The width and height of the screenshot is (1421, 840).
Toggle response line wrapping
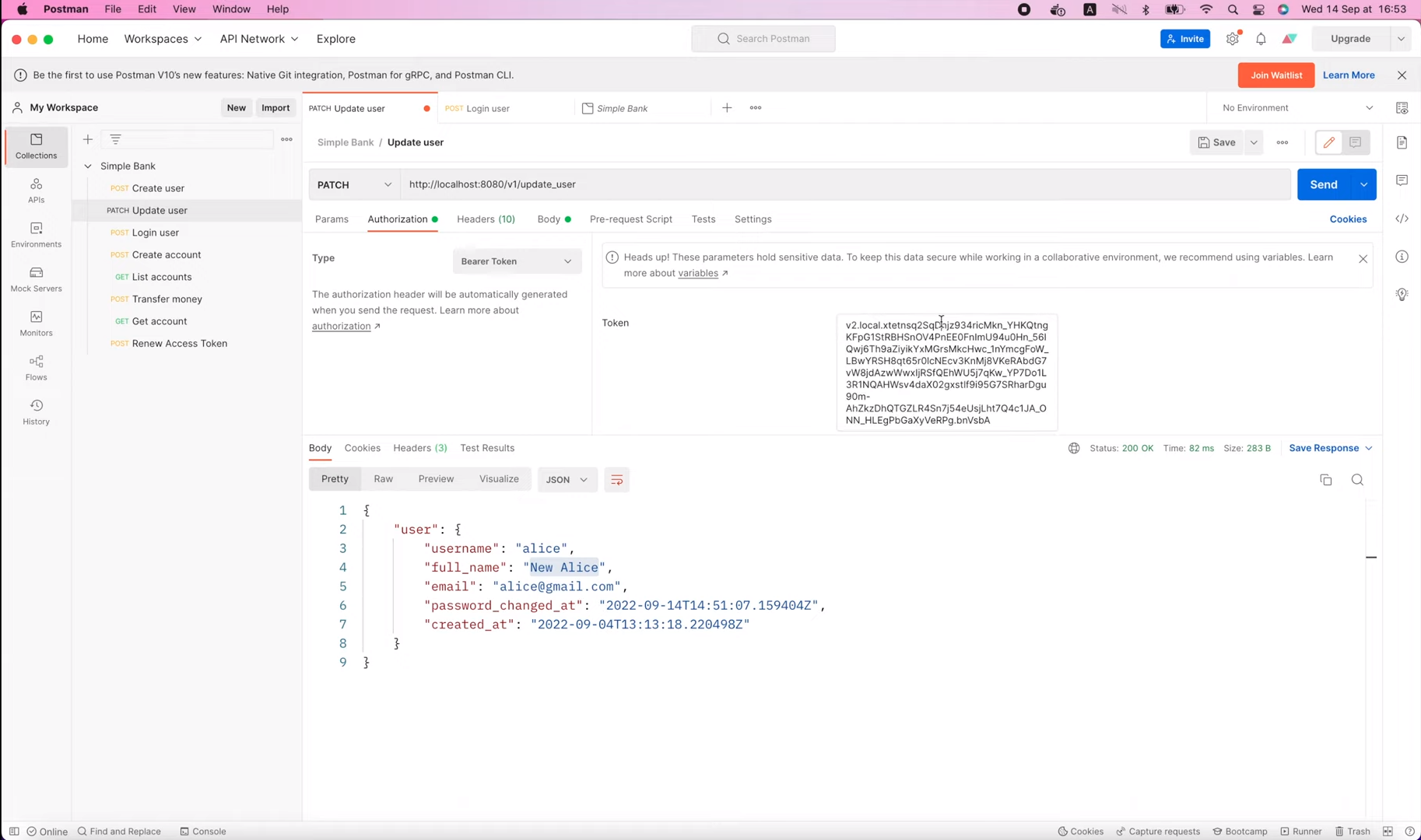click(x=617, y=480)
